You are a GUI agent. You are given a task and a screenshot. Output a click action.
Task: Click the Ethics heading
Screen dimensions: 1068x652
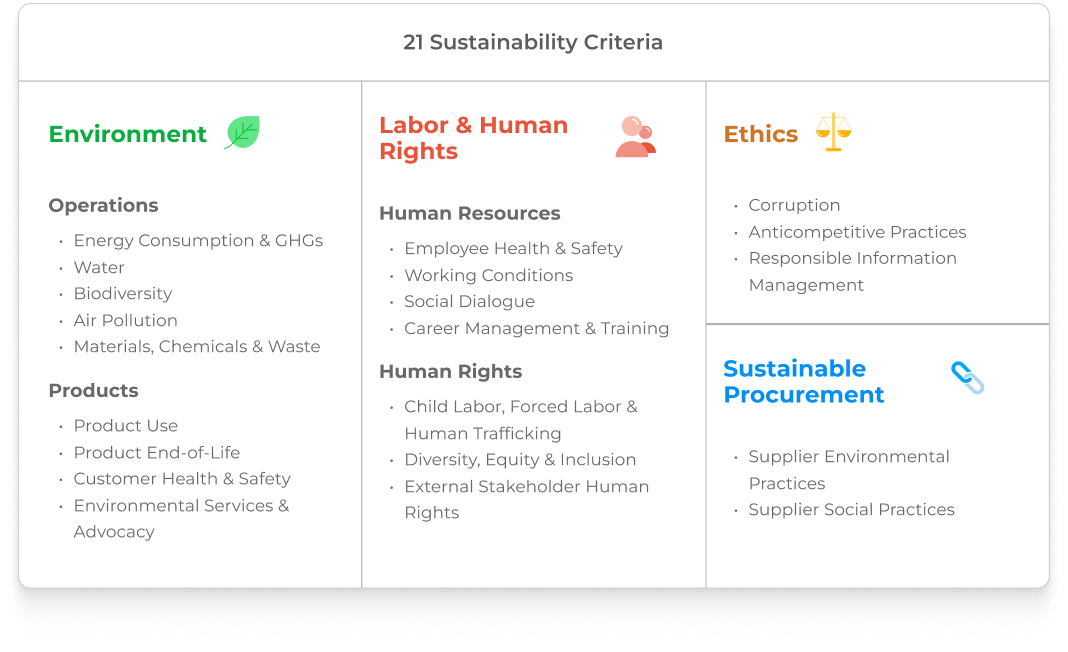(760, 134)
